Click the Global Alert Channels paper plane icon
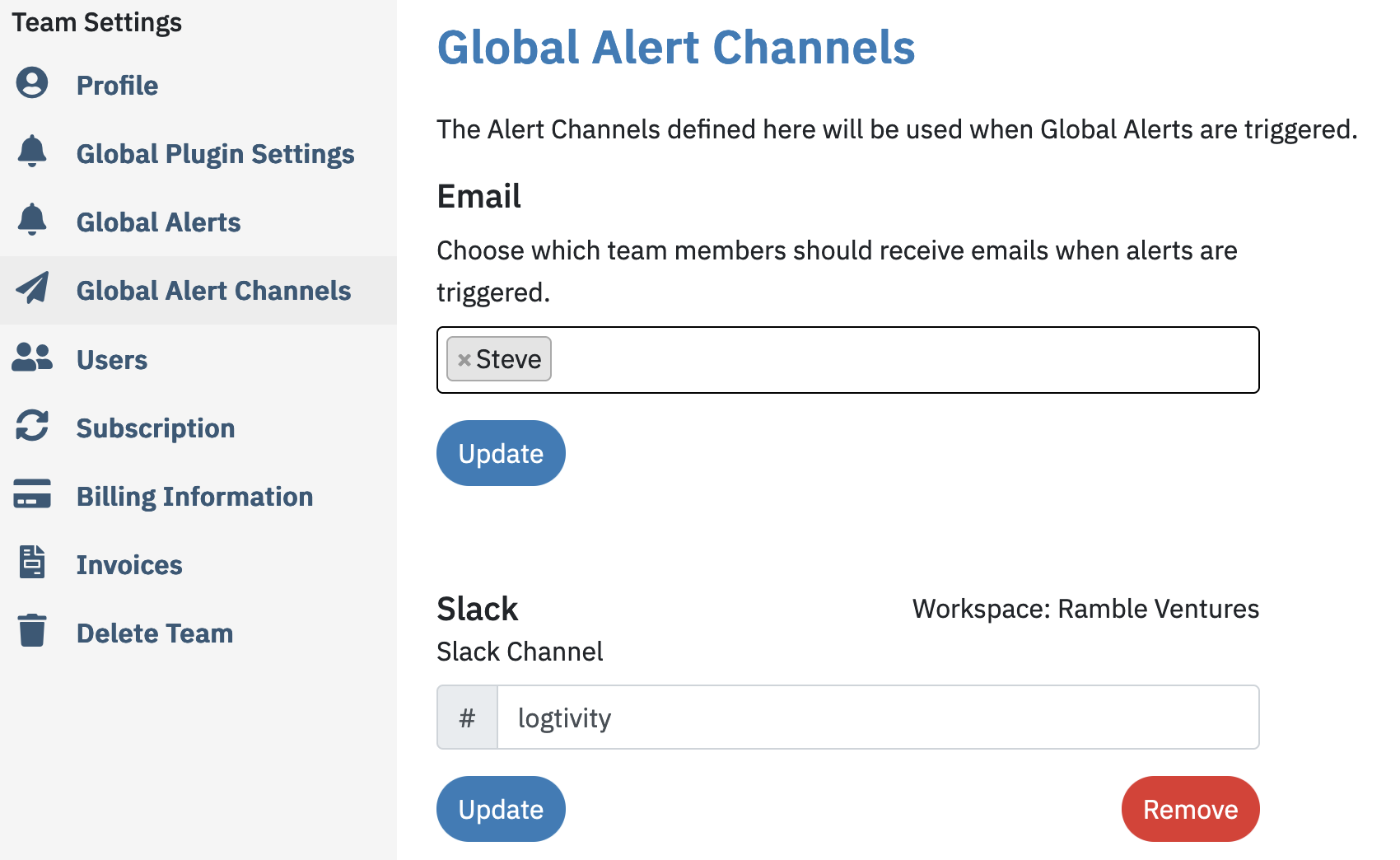The image size is (1400, 860). pos(32,289)
